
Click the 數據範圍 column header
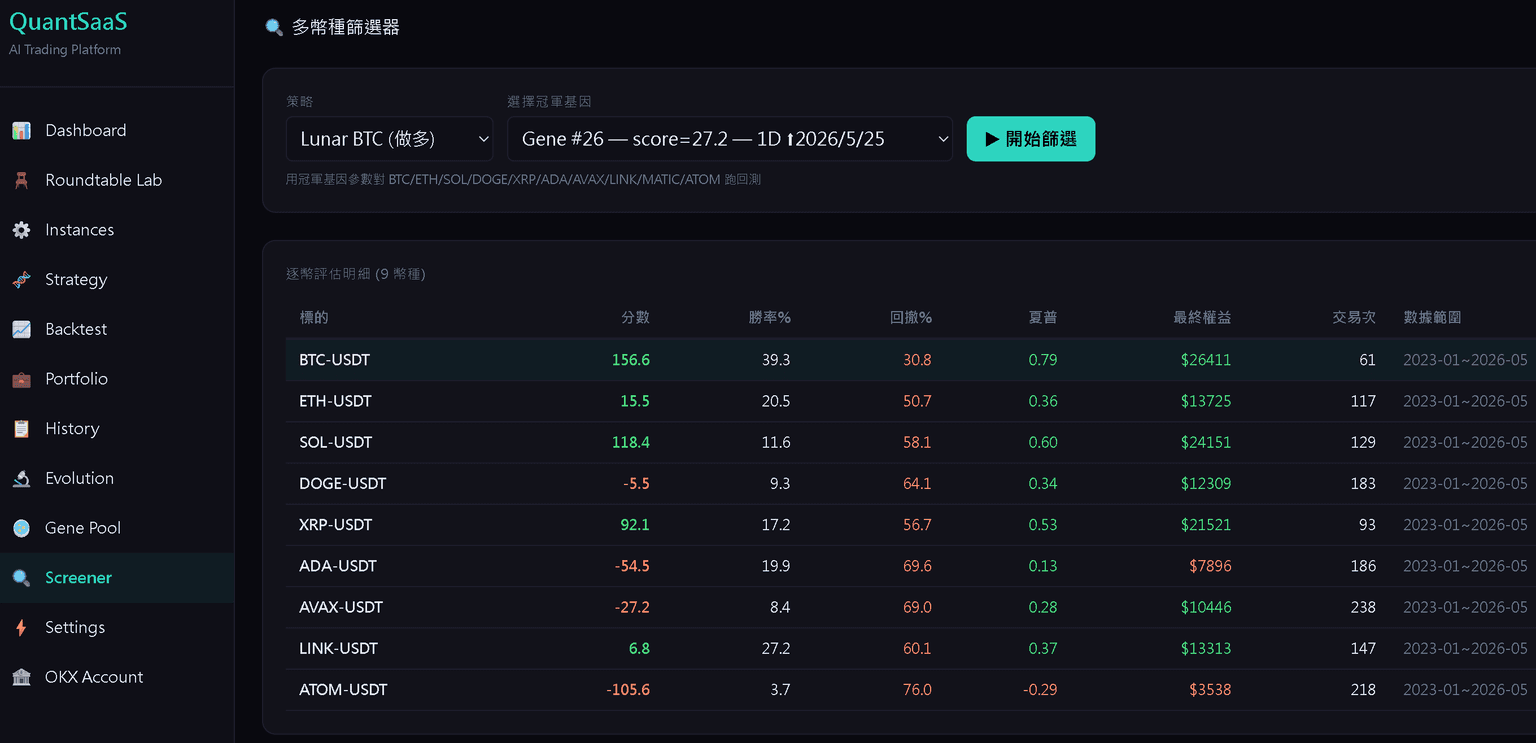pos(1432,317)
